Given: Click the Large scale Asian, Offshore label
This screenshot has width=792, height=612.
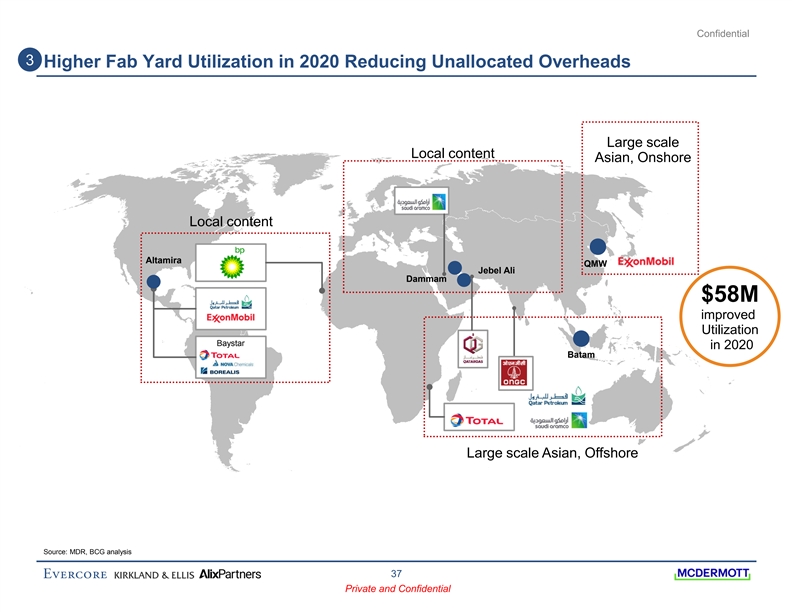Looking at the screenshot, I should pos(552,455).
